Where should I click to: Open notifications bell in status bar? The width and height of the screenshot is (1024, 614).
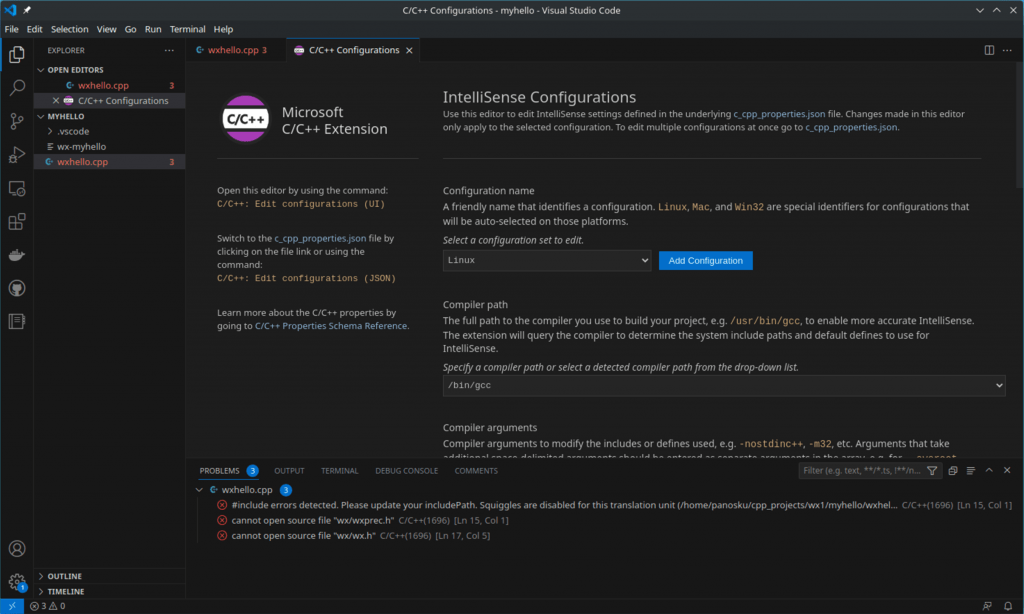(x=1008, y=606)
